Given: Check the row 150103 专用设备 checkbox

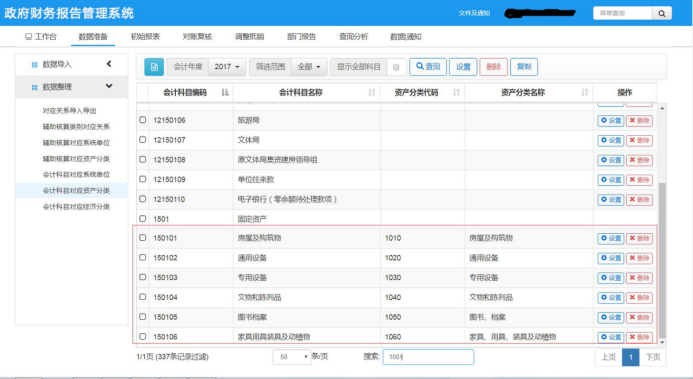Looking at the screenshot, I should 142,277.
